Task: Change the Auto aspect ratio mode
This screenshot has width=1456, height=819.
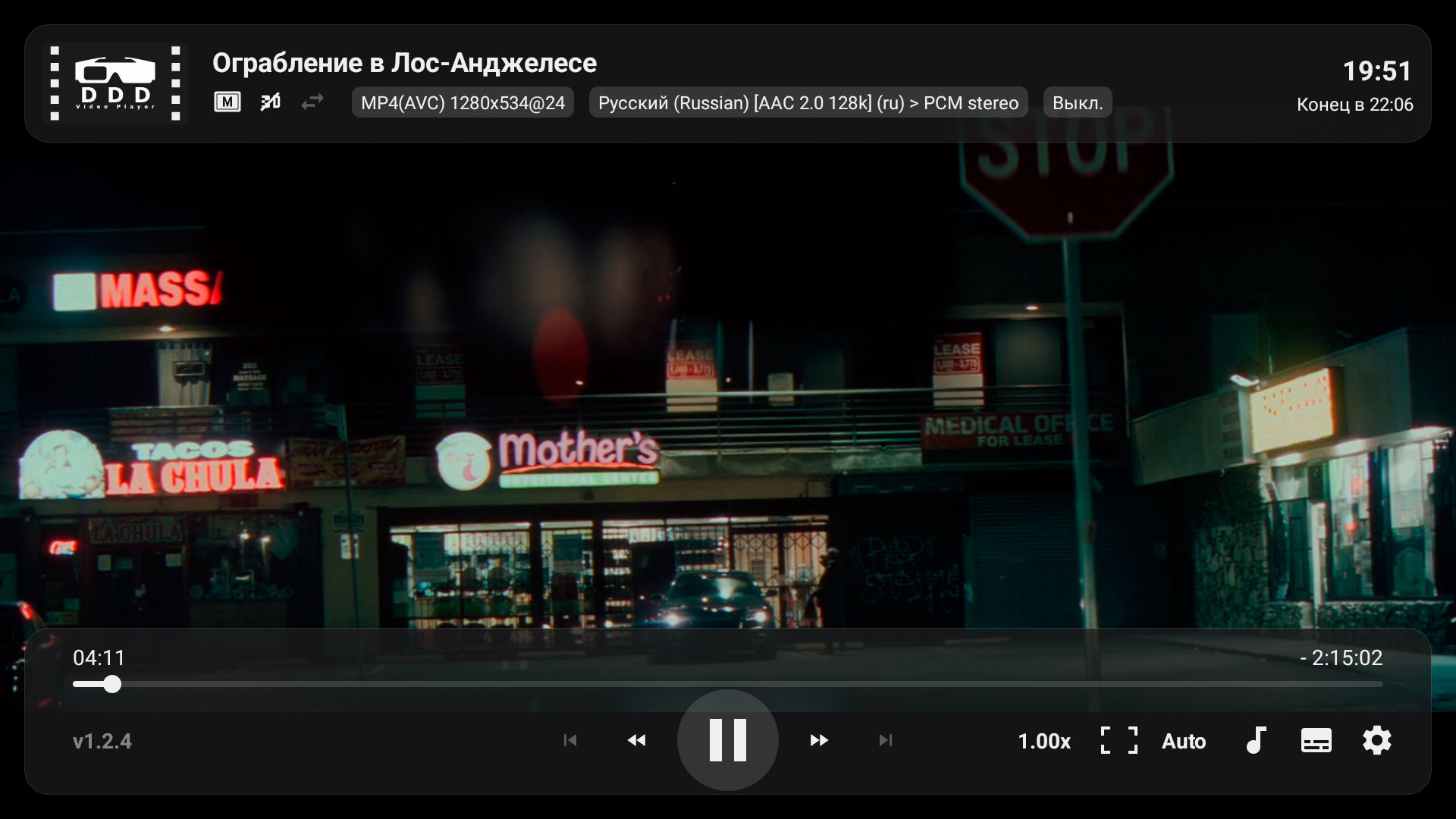Action: tap(1183, 741)
